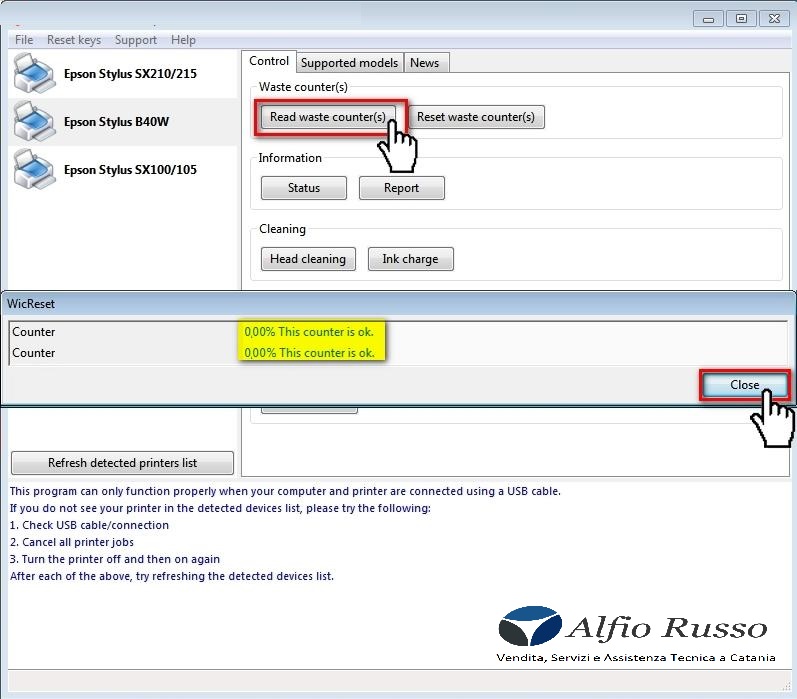Click Reset waste counter(s) button
The width and height of the screenshot is (797, 699).
click(476, 117)
